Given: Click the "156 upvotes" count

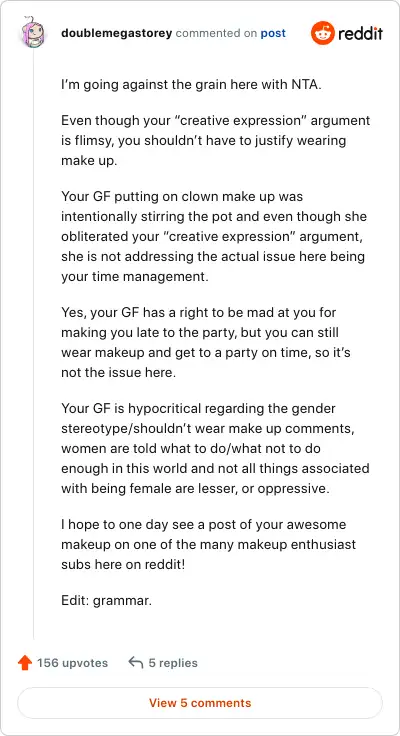Looking at the screenshot, I should (x=72, y=663).
